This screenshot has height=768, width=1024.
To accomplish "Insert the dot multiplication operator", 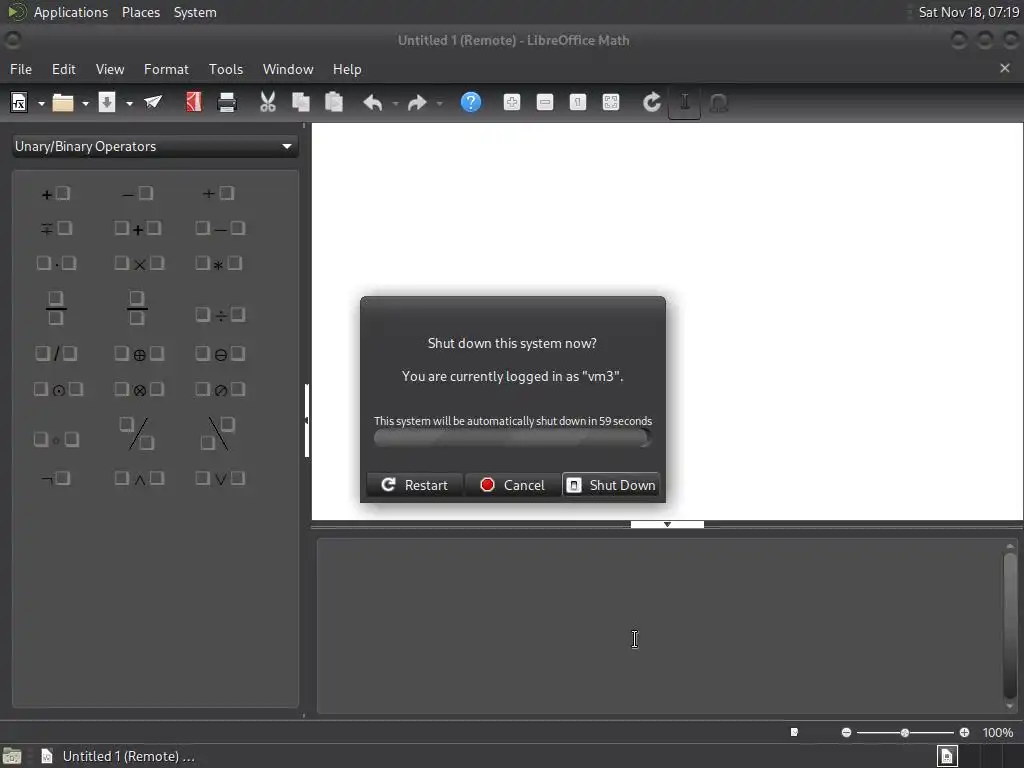I will click(56, 263).
